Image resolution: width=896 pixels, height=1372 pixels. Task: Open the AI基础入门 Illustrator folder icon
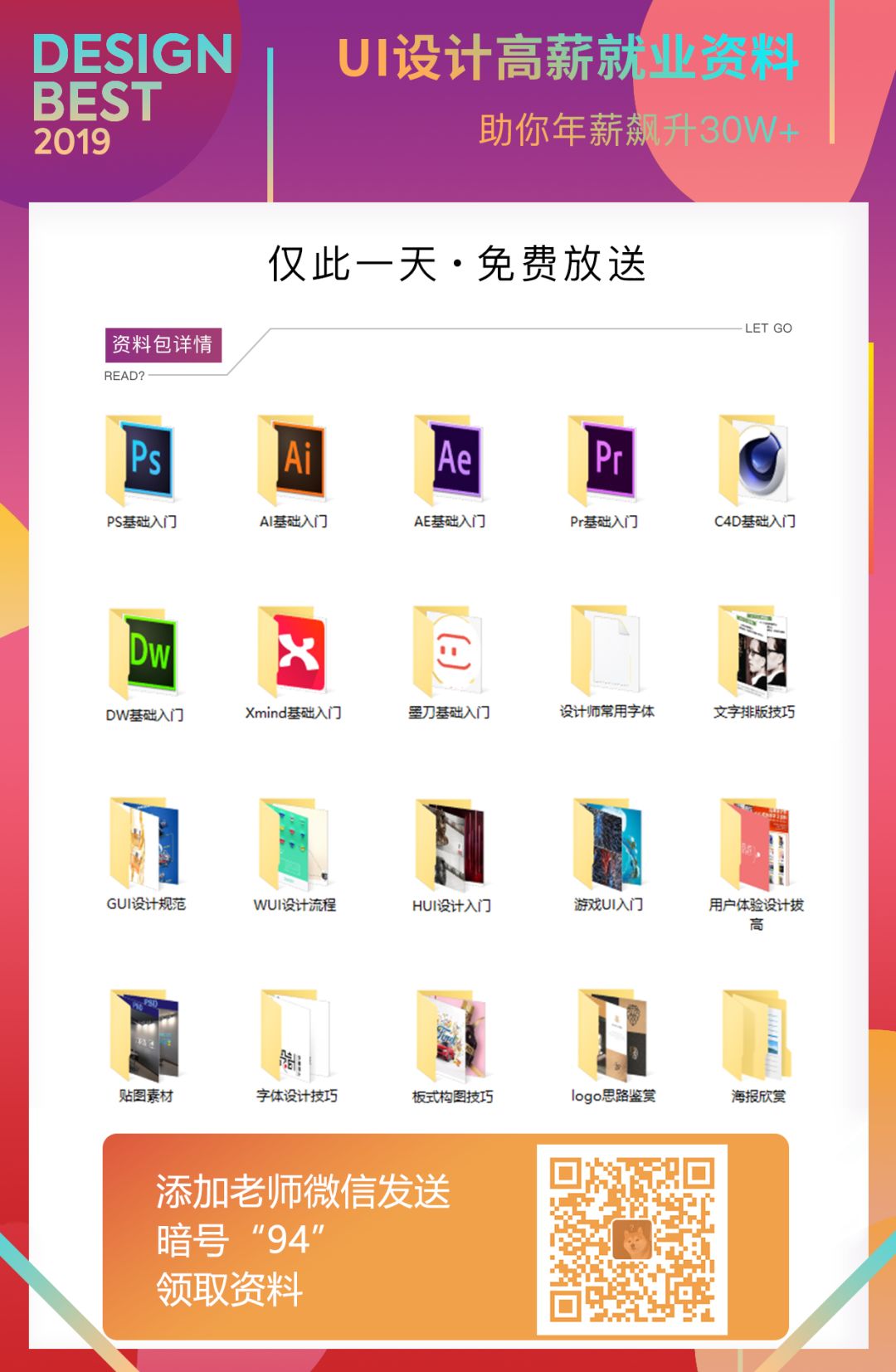point(292,460)
